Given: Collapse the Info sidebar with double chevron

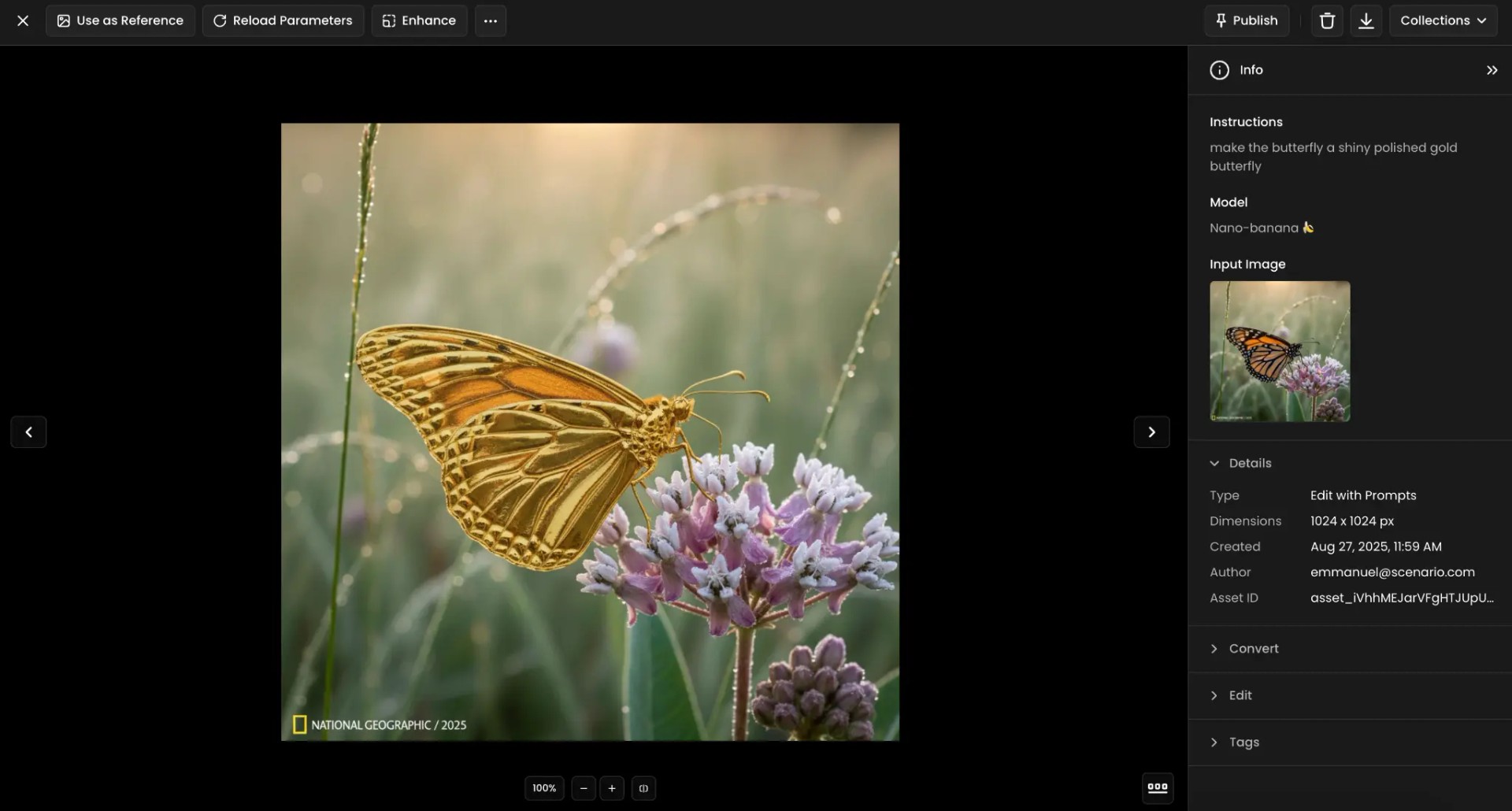Looking at the screenshot, I should (x=1492, y=69).
